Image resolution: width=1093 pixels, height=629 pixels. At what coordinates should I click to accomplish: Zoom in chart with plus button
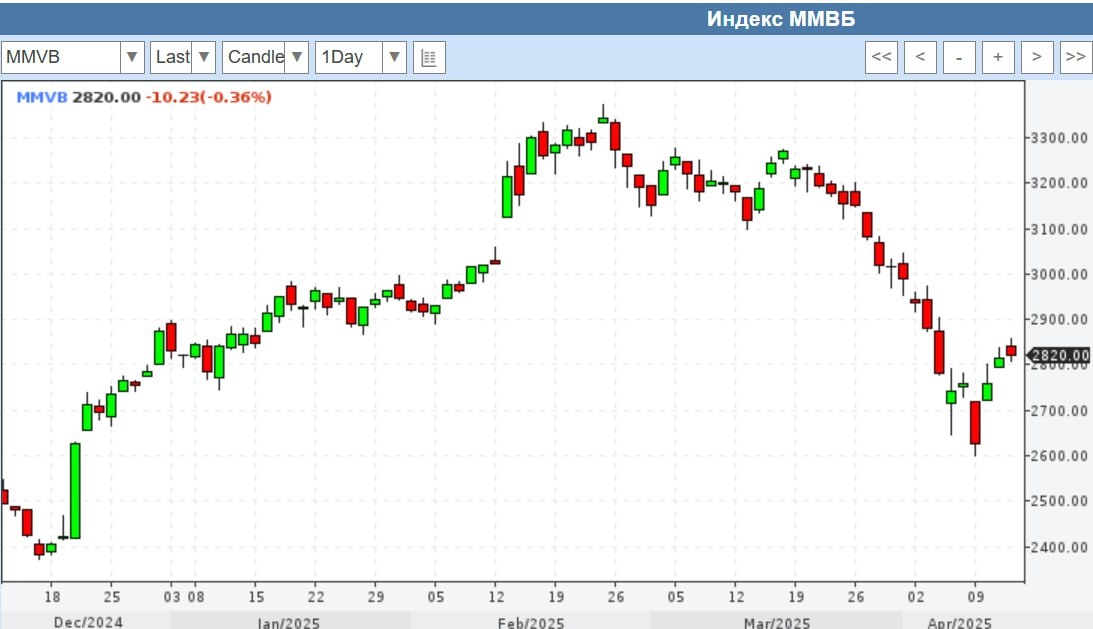998,57
